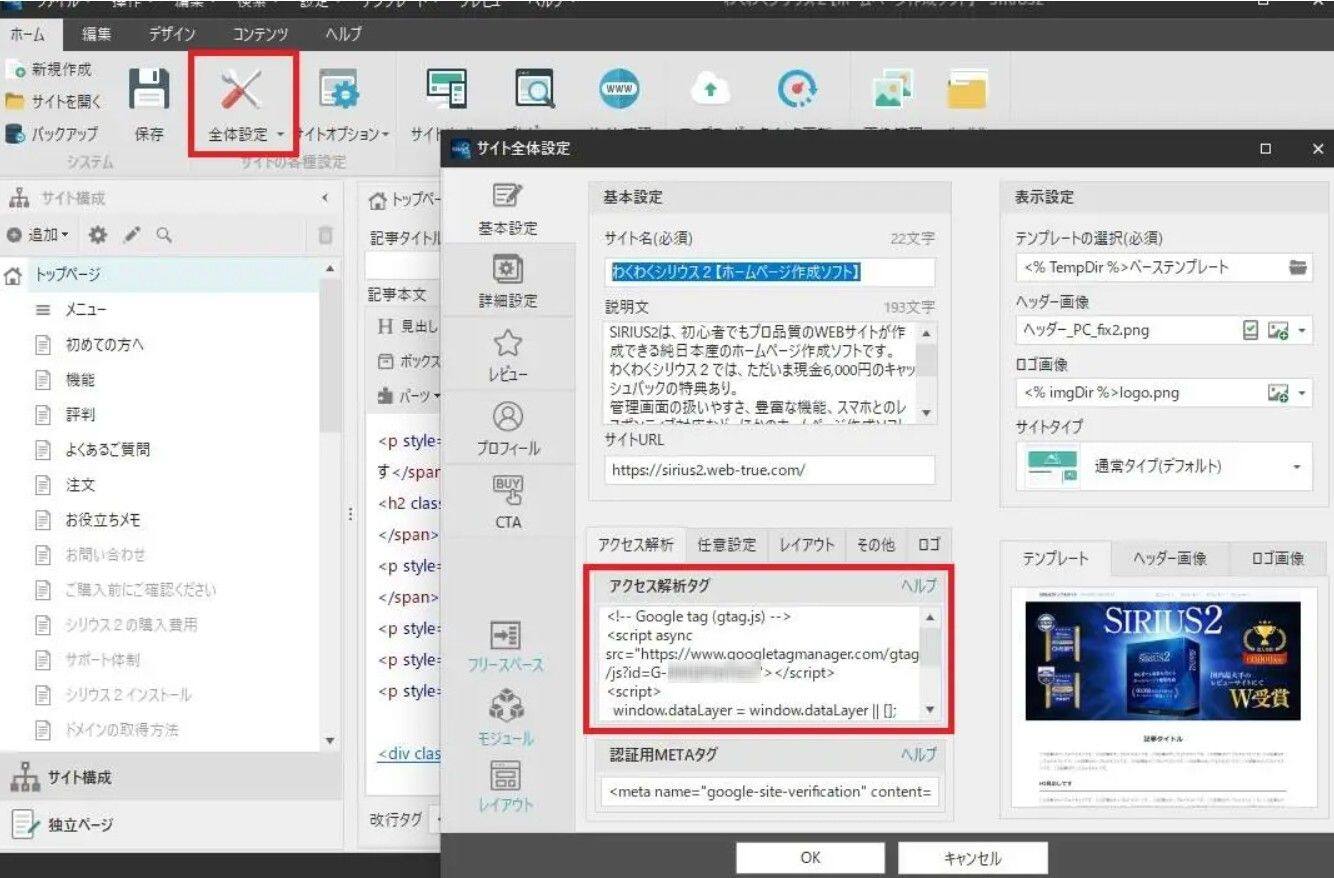Select レイアウト tab in dialog
This screenshot has width=1334, height=878.
click(x=806, y=545)
